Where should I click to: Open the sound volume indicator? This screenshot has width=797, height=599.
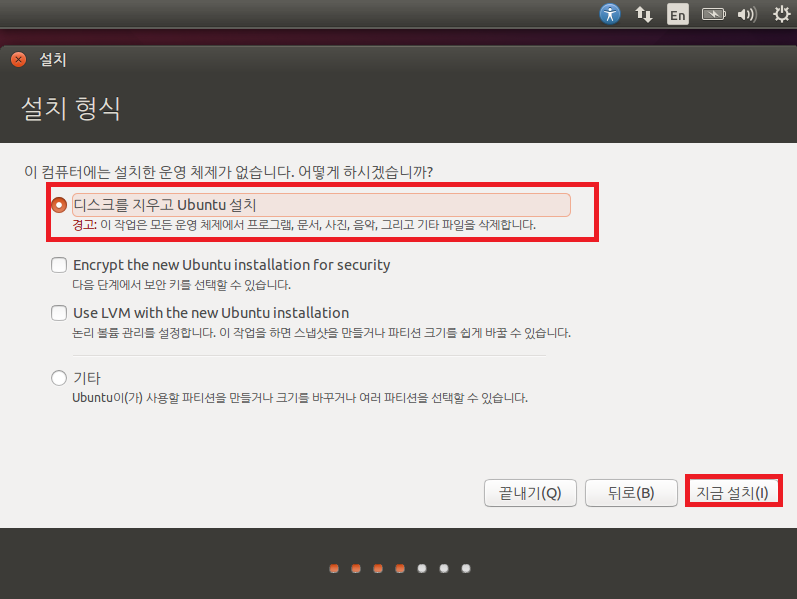(747, 14)
